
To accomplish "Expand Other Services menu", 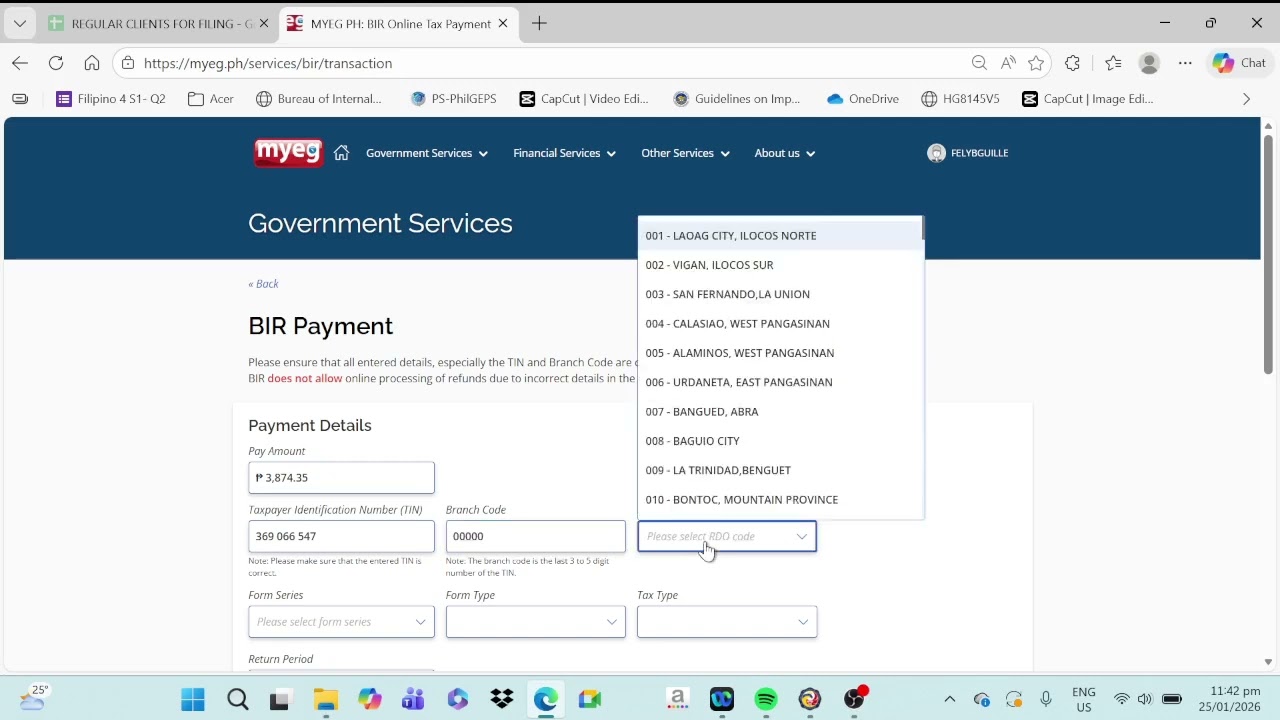I will click(x=685, y=153).
